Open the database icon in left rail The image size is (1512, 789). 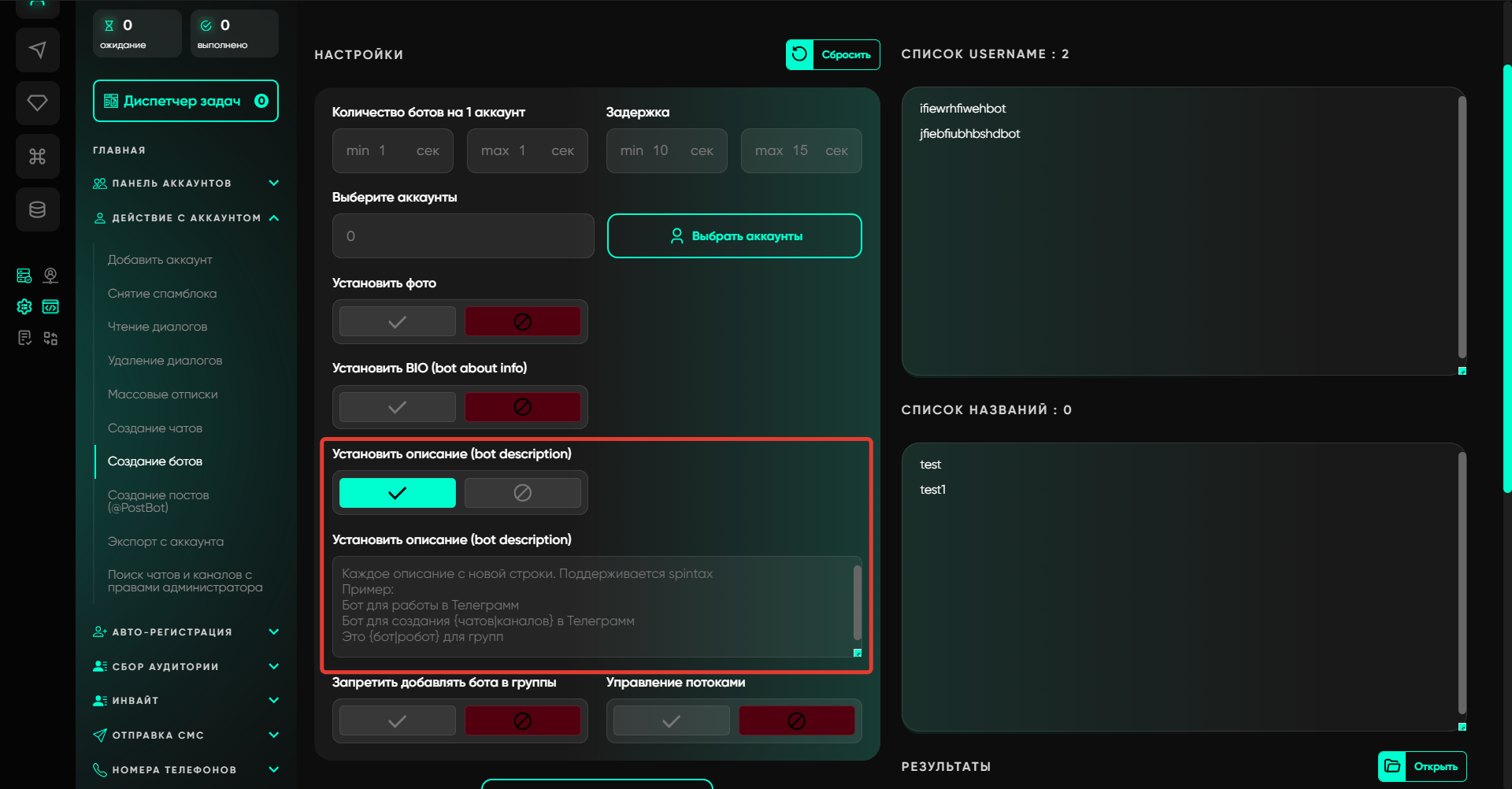click(37, 209)
